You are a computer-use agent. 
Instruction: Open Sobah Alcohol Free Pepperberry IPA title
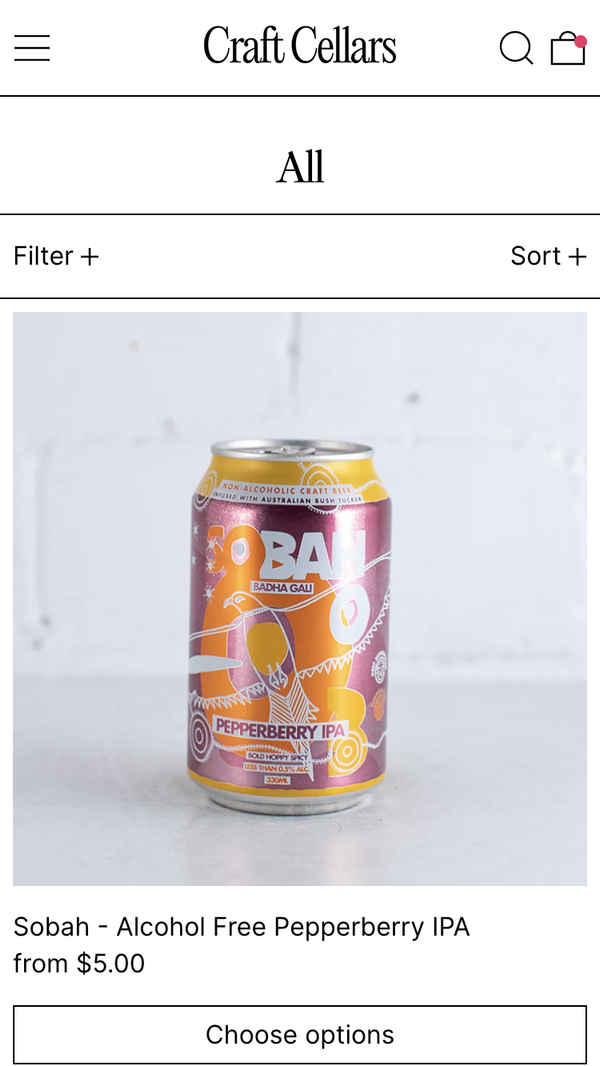[x=242, y=927]
